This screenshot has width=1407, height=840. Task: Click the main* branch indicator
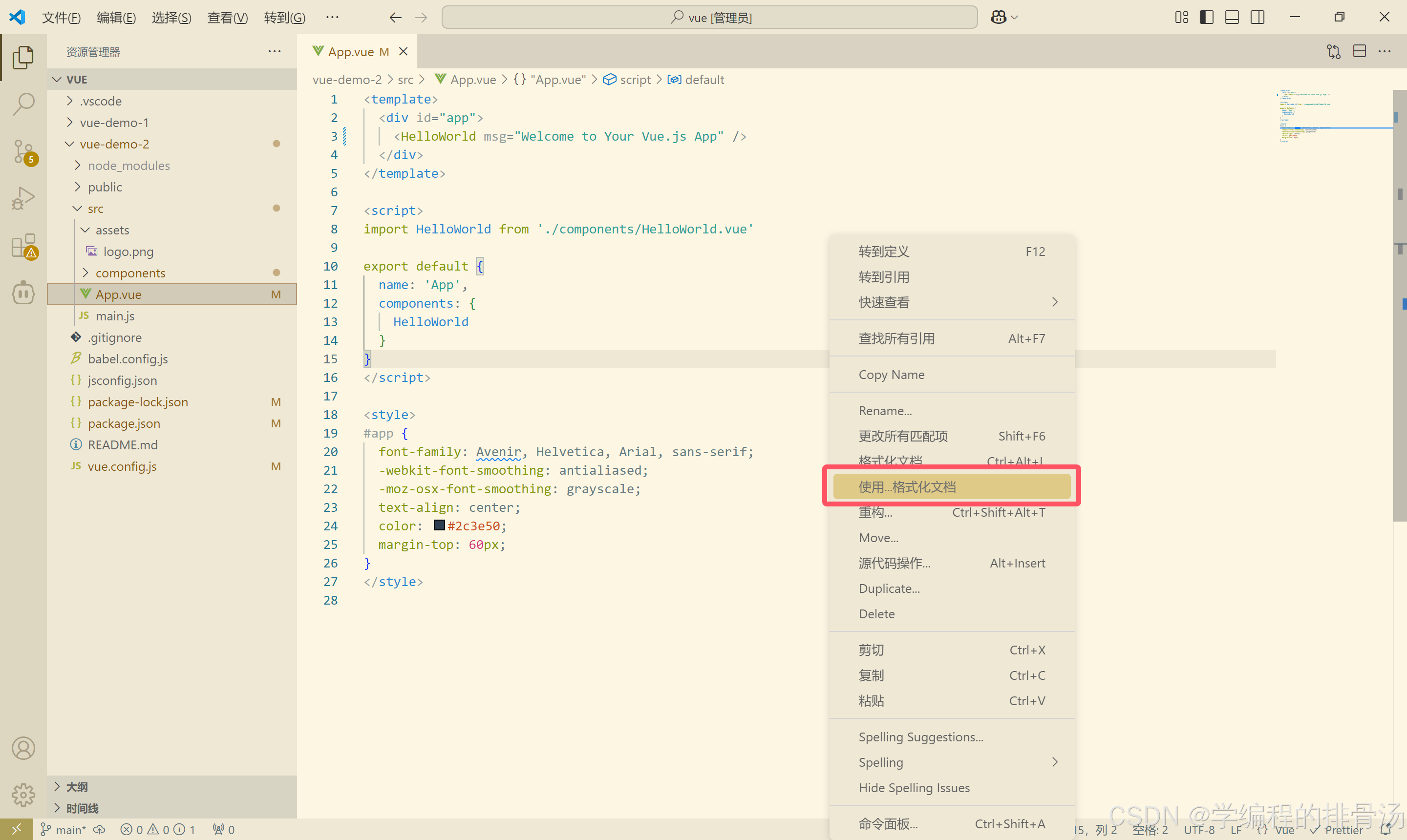click(x=64, y=830)
